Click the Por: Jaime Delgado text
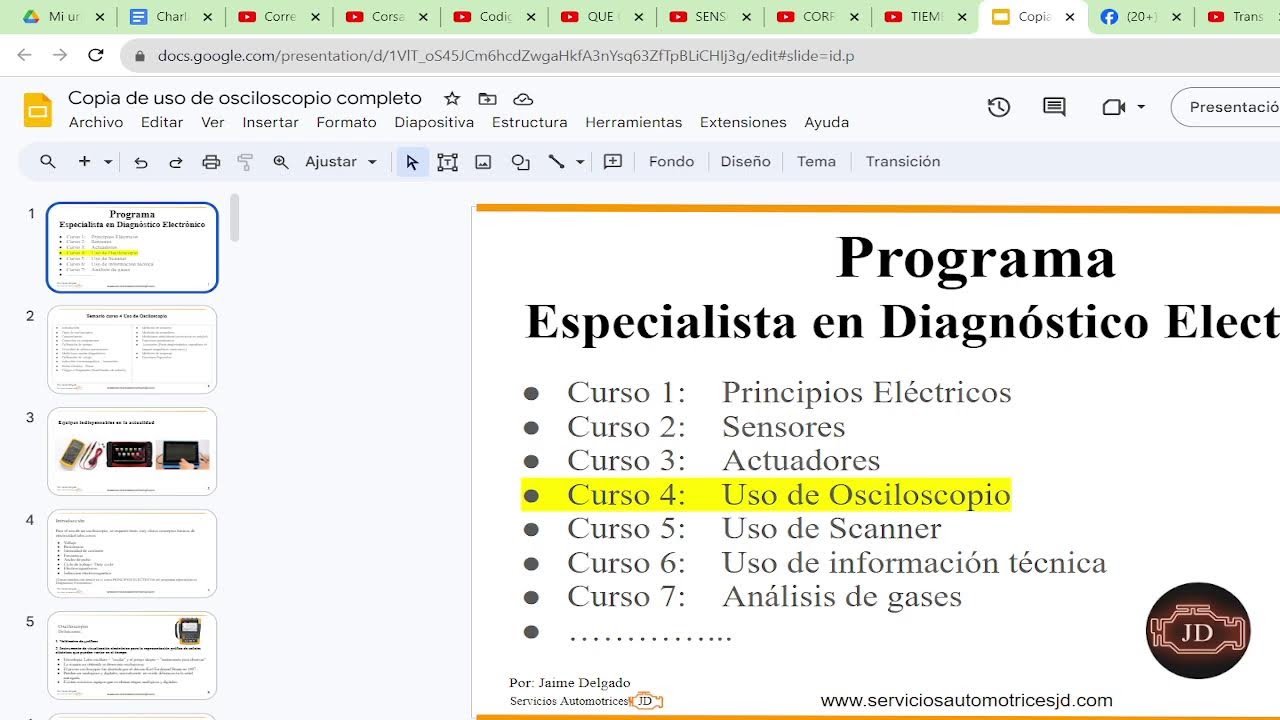The height and width of the screenshot is (720, 1280). (570, 683)
